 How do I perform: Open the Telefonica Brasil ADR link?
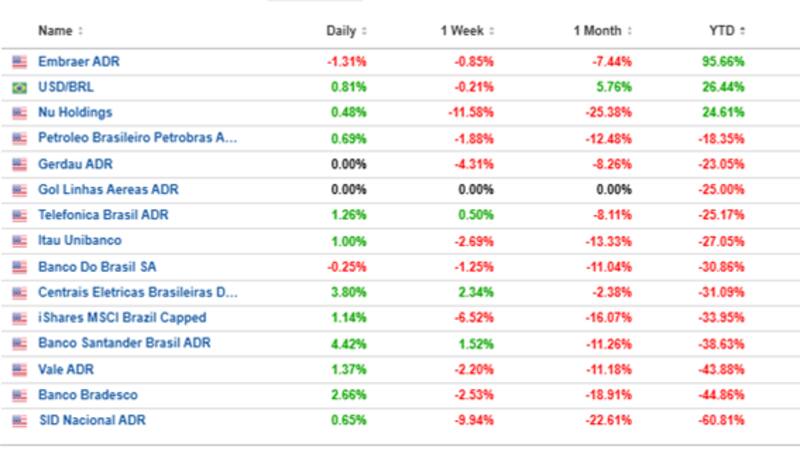(103, 215)
